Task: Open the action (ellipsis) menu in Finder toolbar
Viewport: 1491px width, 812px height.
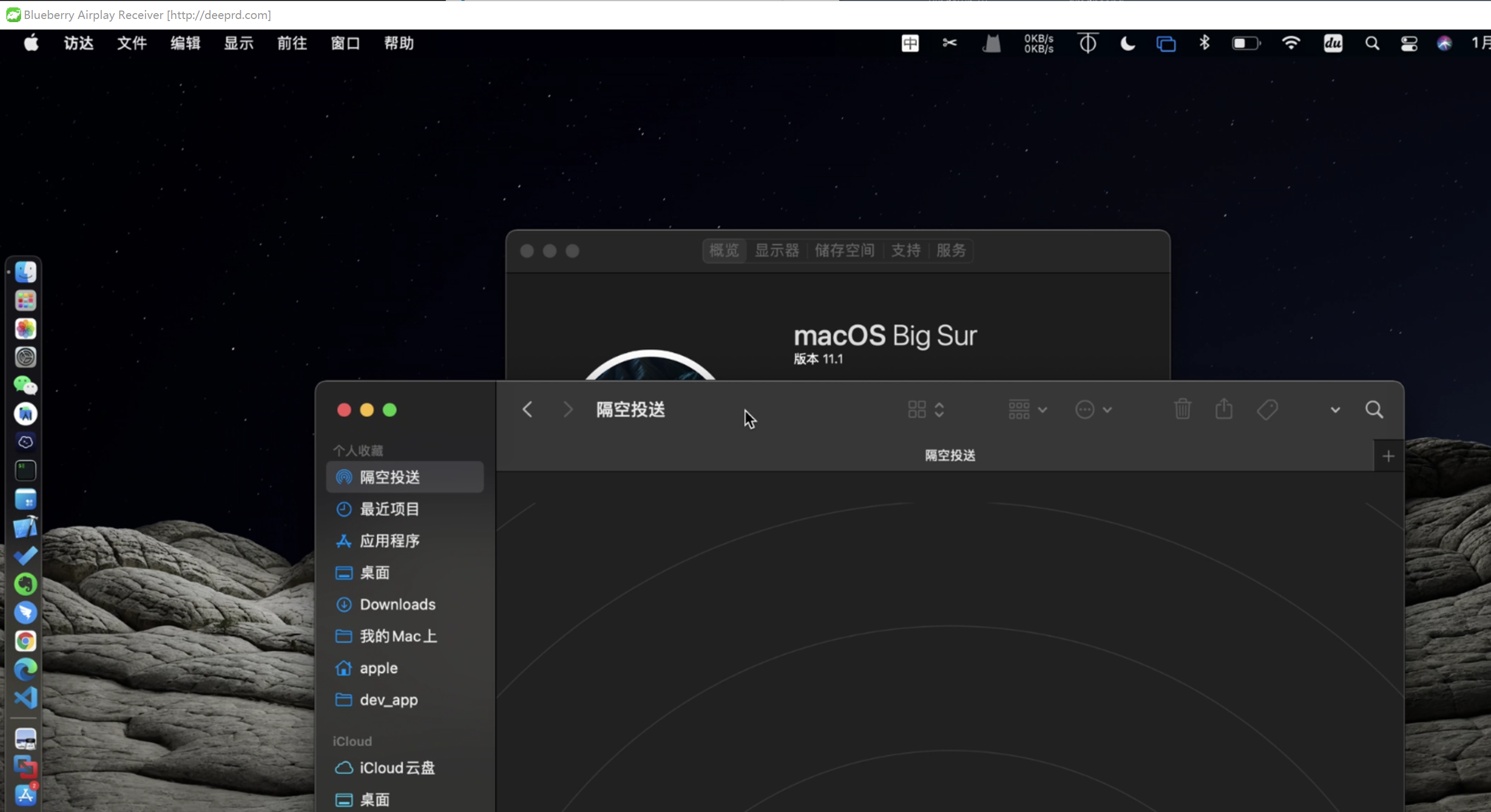Action: click(x=1094, y=410)
